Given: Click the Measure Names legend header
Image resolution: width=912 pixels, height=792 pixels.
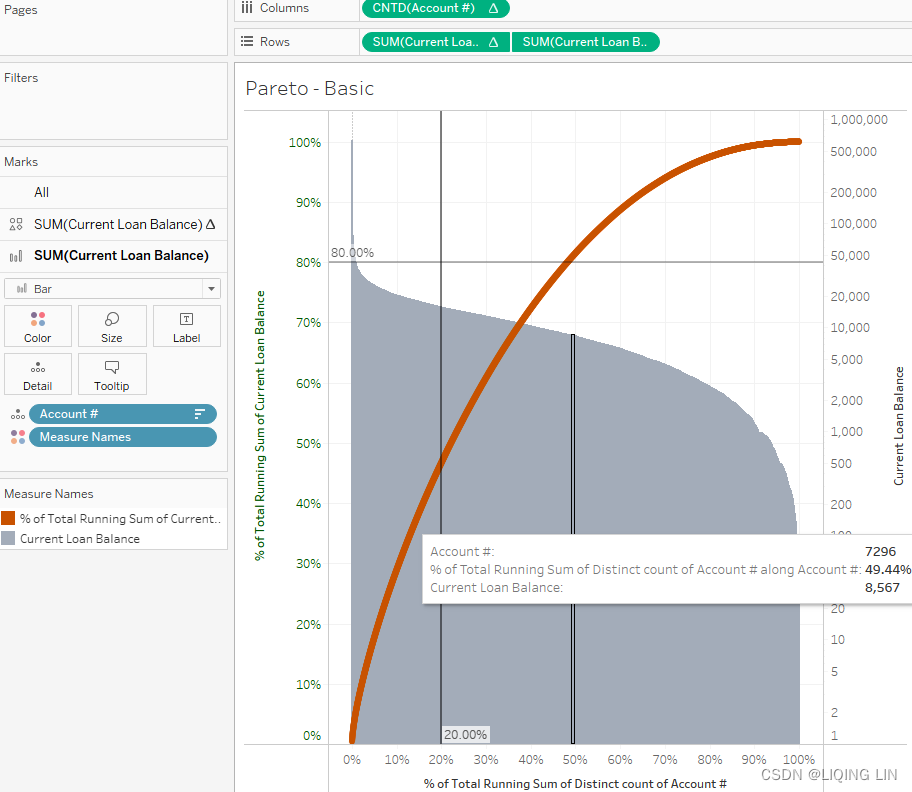Looking at the screenshot, I should click(x=49, y=494).
